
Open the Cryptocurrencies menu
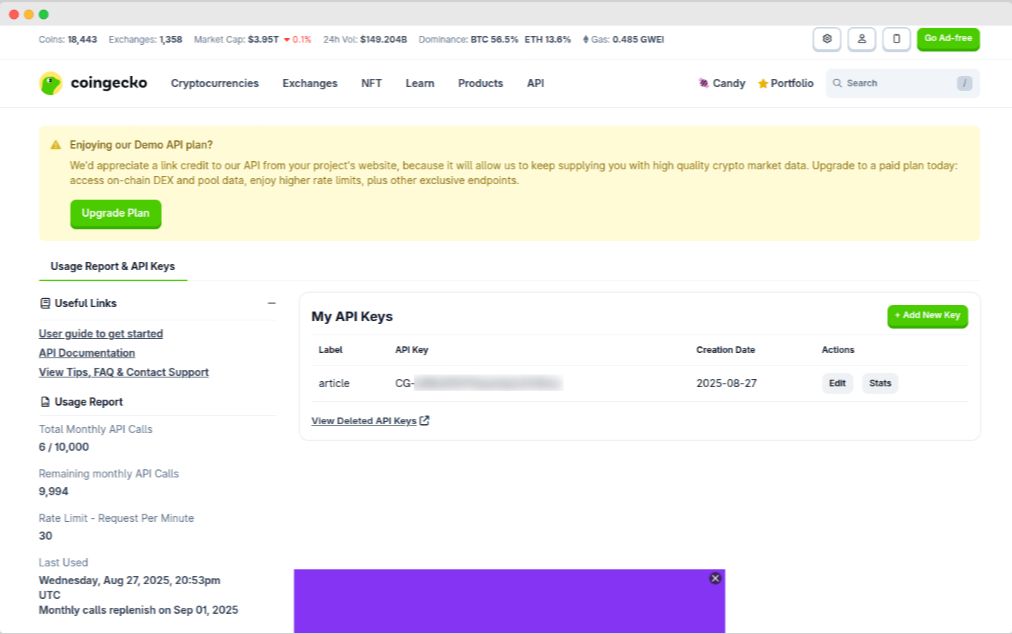coord(215,83)
